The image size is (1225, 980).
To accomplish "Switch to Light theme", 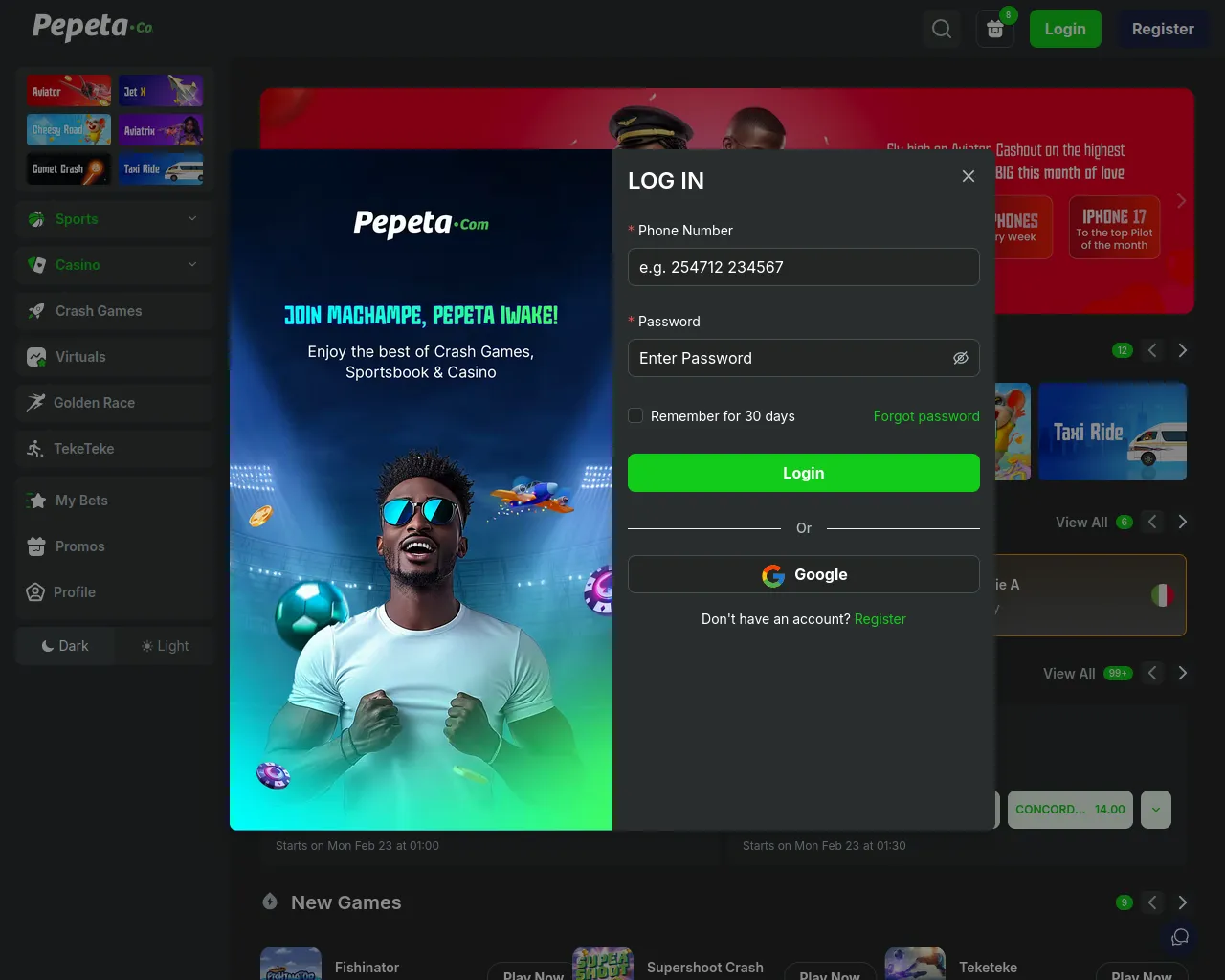I will (x=165, y=645).
